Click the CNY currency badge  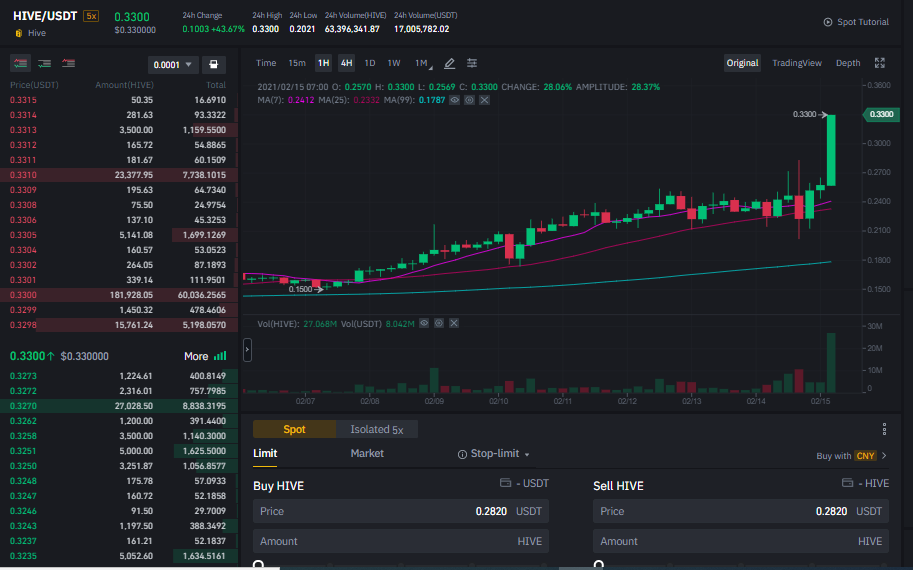865,456
